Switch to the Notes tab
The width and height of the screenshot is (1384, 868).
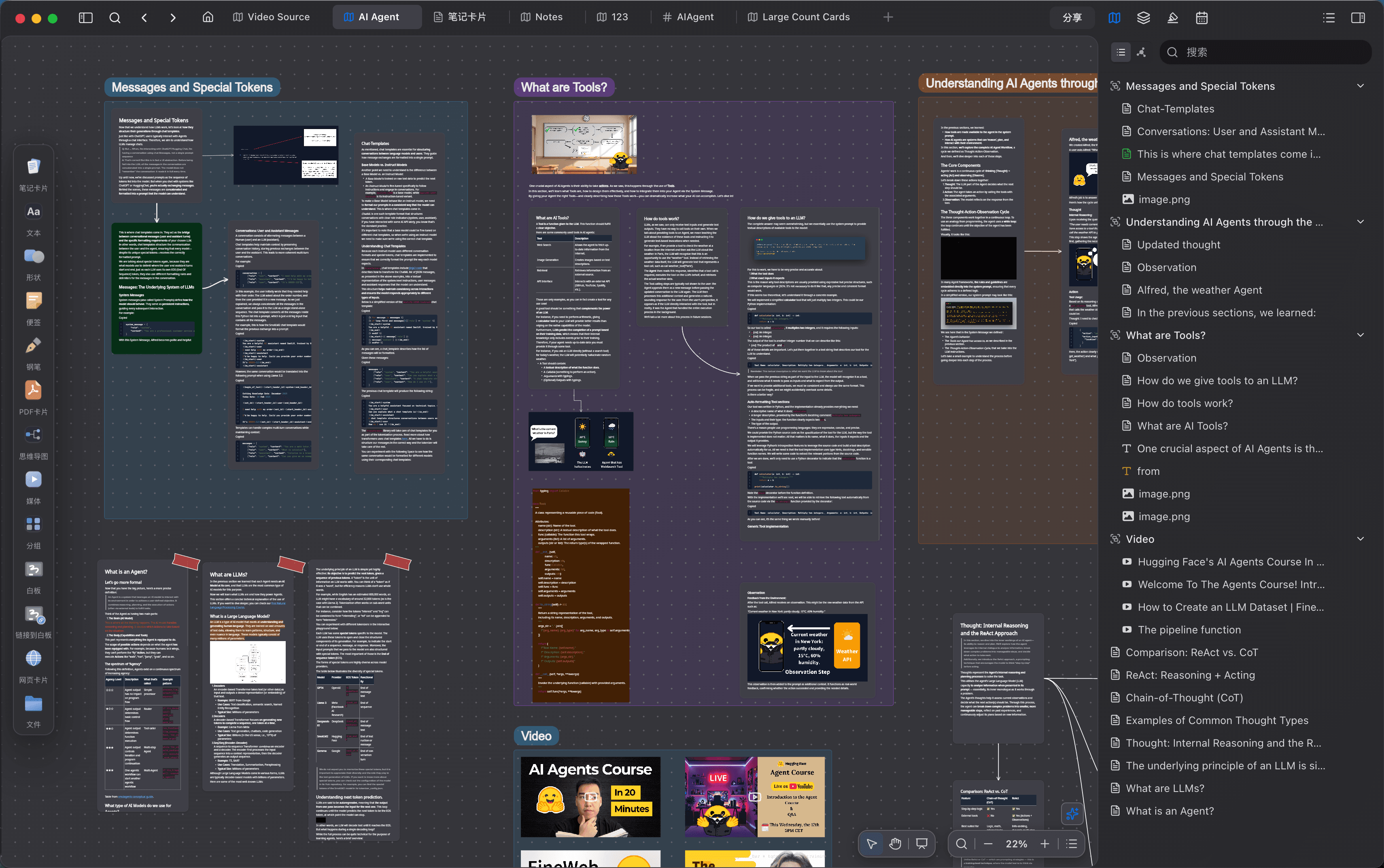[x=541, y=17]
